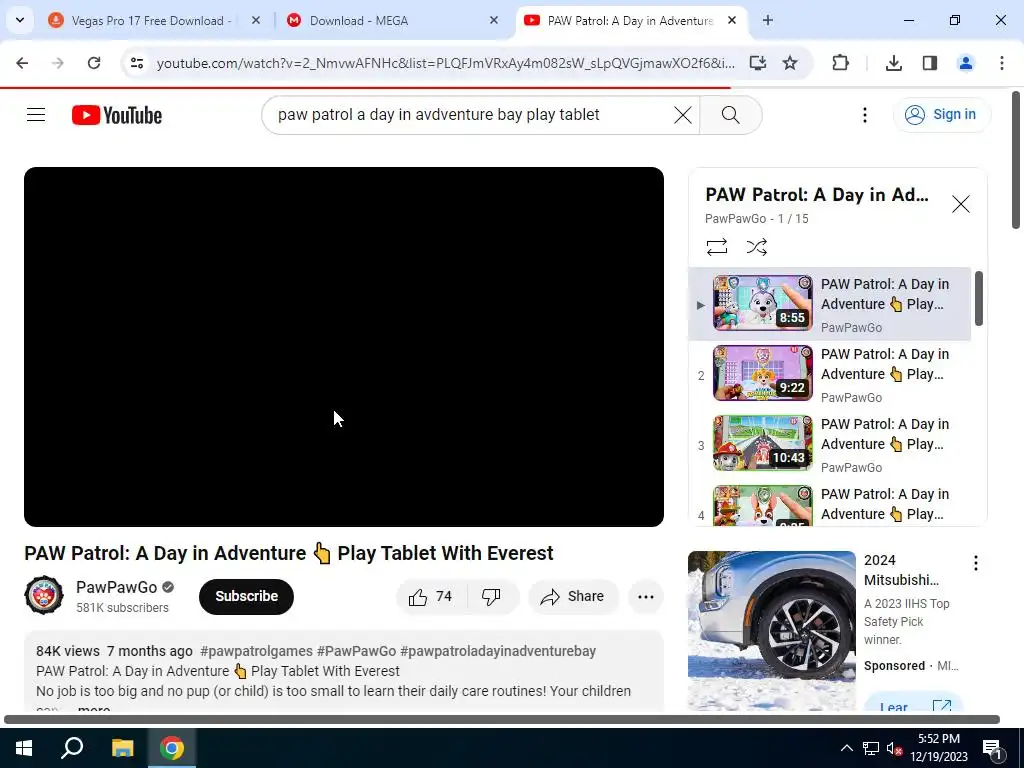Click Chrome icon in taskbar
This screenshot has width=1024, height=768.
tap(172, 748)
